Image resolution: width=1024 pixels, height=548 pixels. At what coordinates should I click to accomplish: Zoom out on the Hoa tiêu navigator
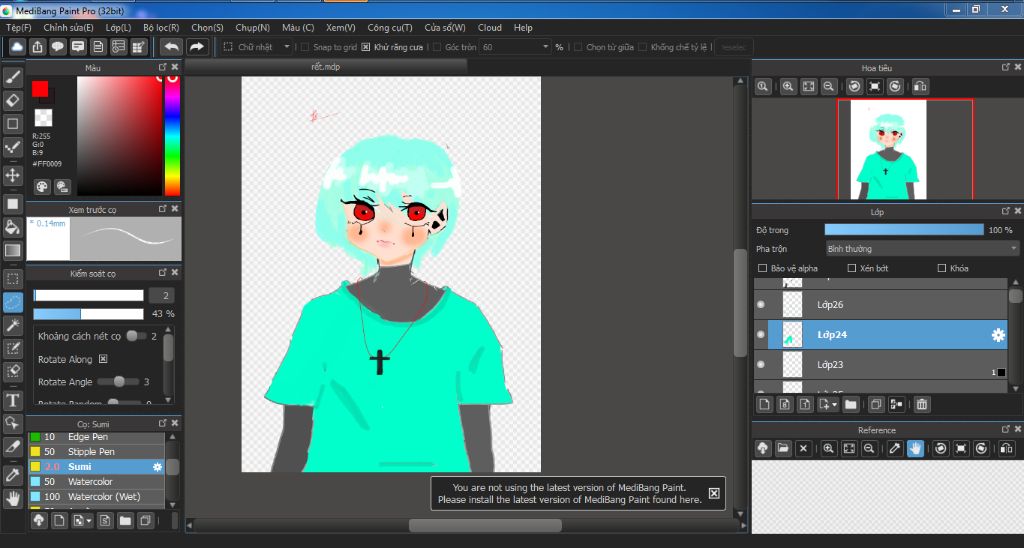829,86
